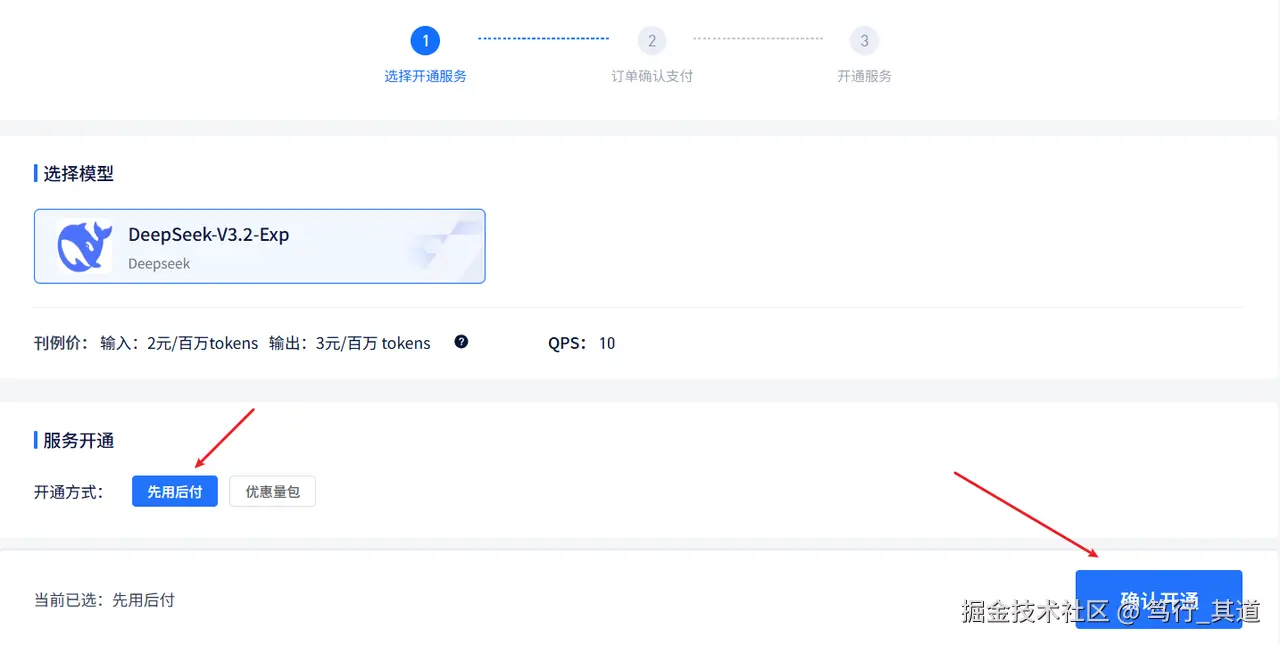
Task: Click the pricing help question-mark icon
Action: pos(461,341)
